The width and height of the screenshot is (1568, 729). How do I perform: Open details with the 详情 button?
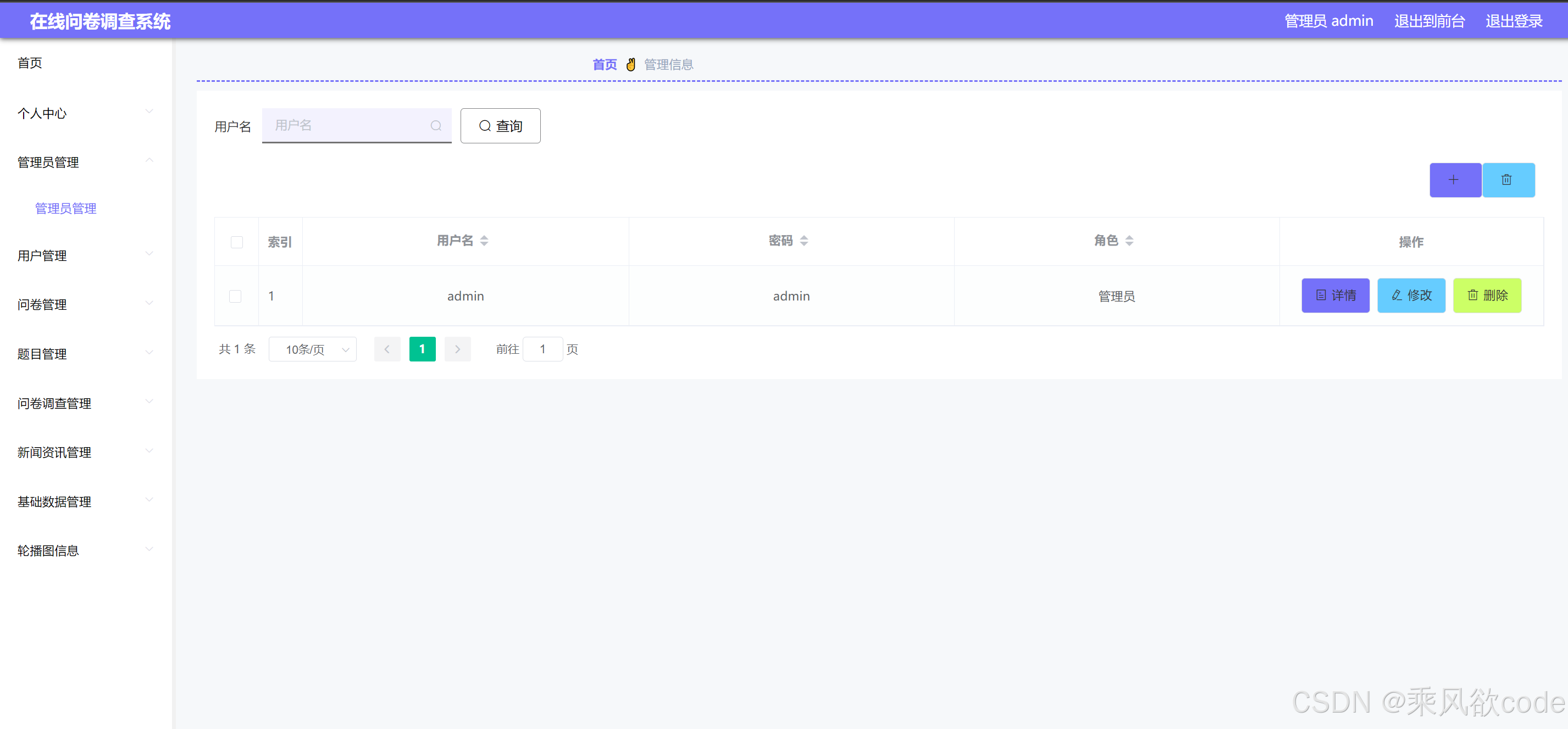[x=1335, y=295]
